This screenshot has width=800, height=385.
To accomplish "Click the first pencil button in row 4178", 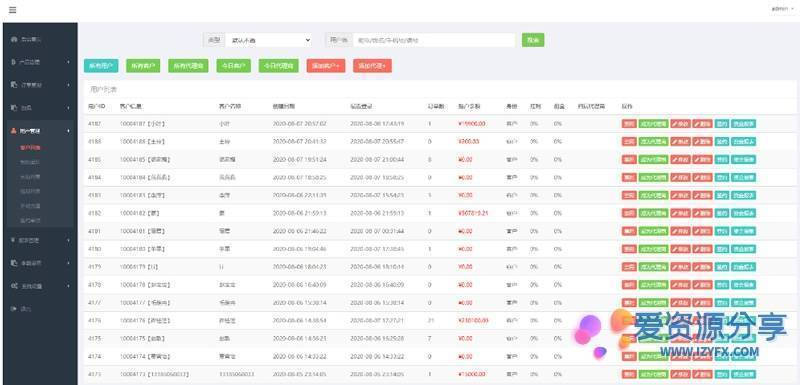I will [680, 285].
